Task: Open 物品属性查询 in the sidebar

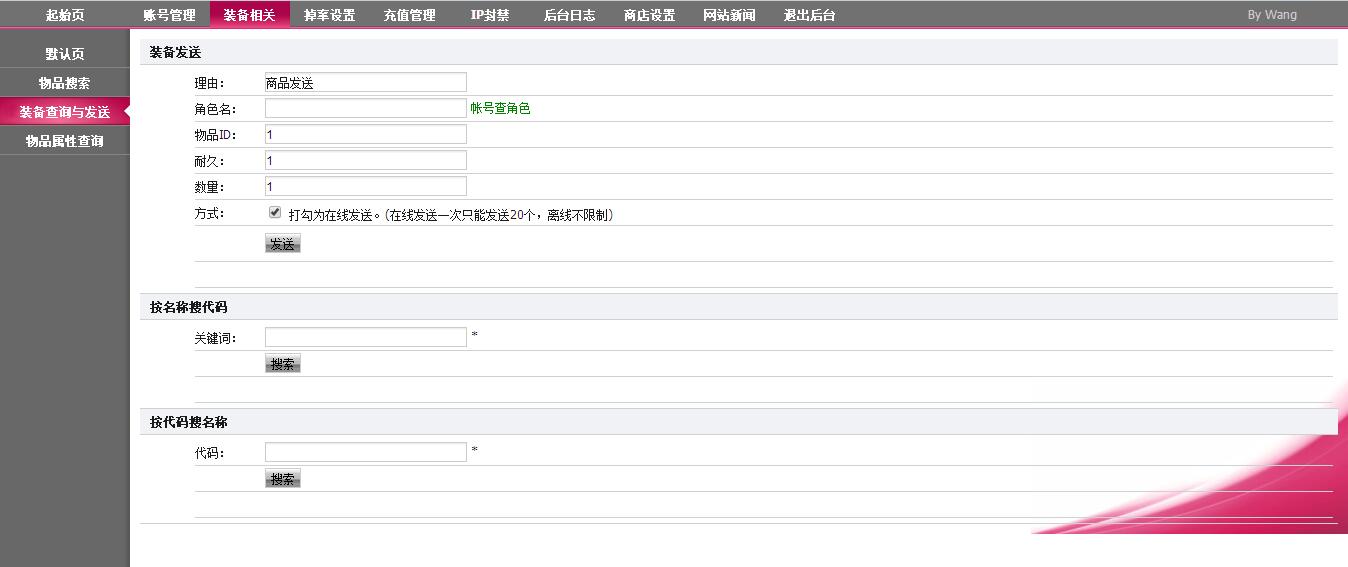Action: 65,141
